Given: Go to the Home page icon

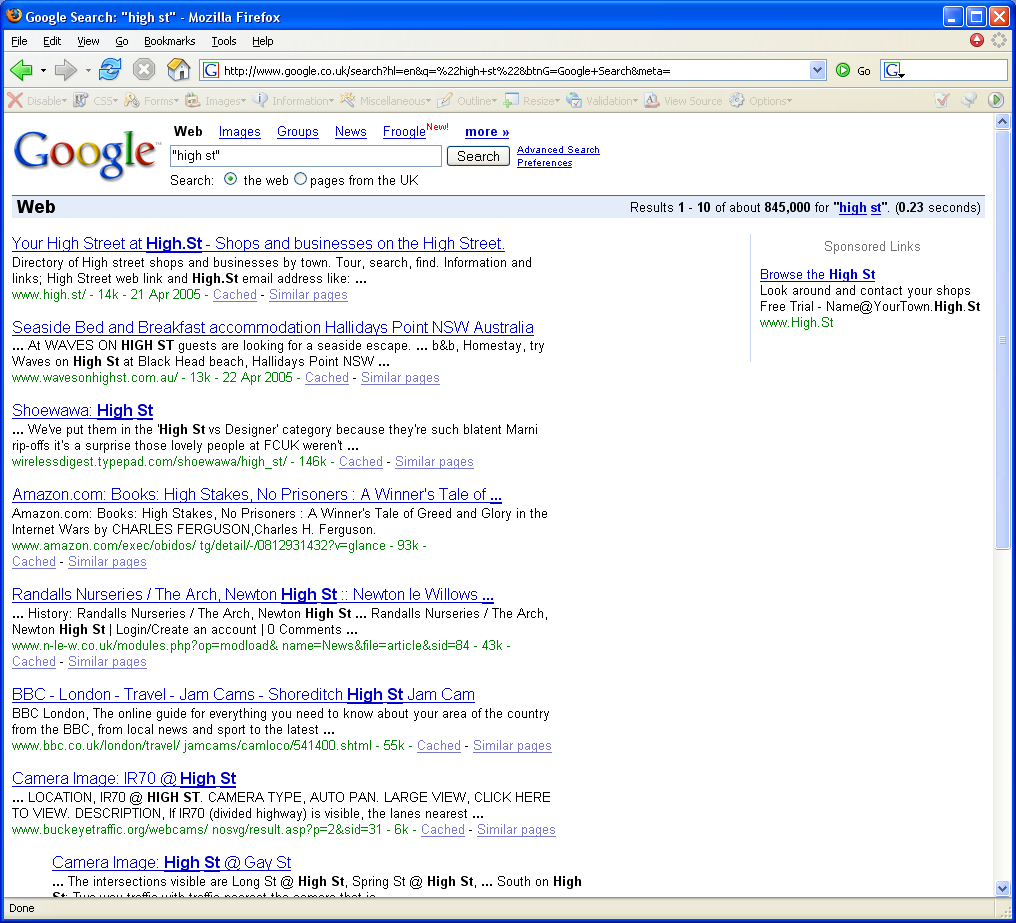Looking at the screenshot, I should pos(178,70).
